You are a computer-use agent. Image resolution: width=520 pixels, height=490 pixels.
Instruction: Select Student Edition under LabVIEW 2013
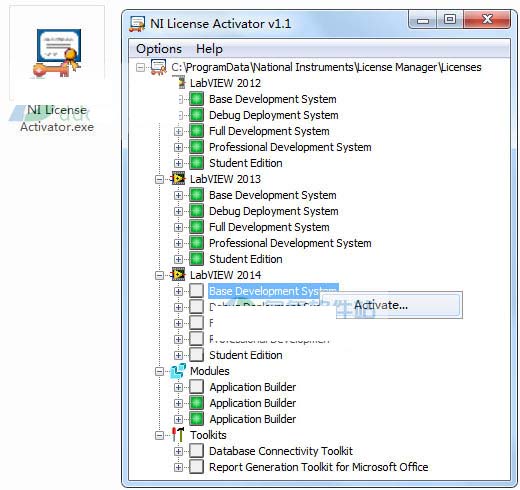246,259
